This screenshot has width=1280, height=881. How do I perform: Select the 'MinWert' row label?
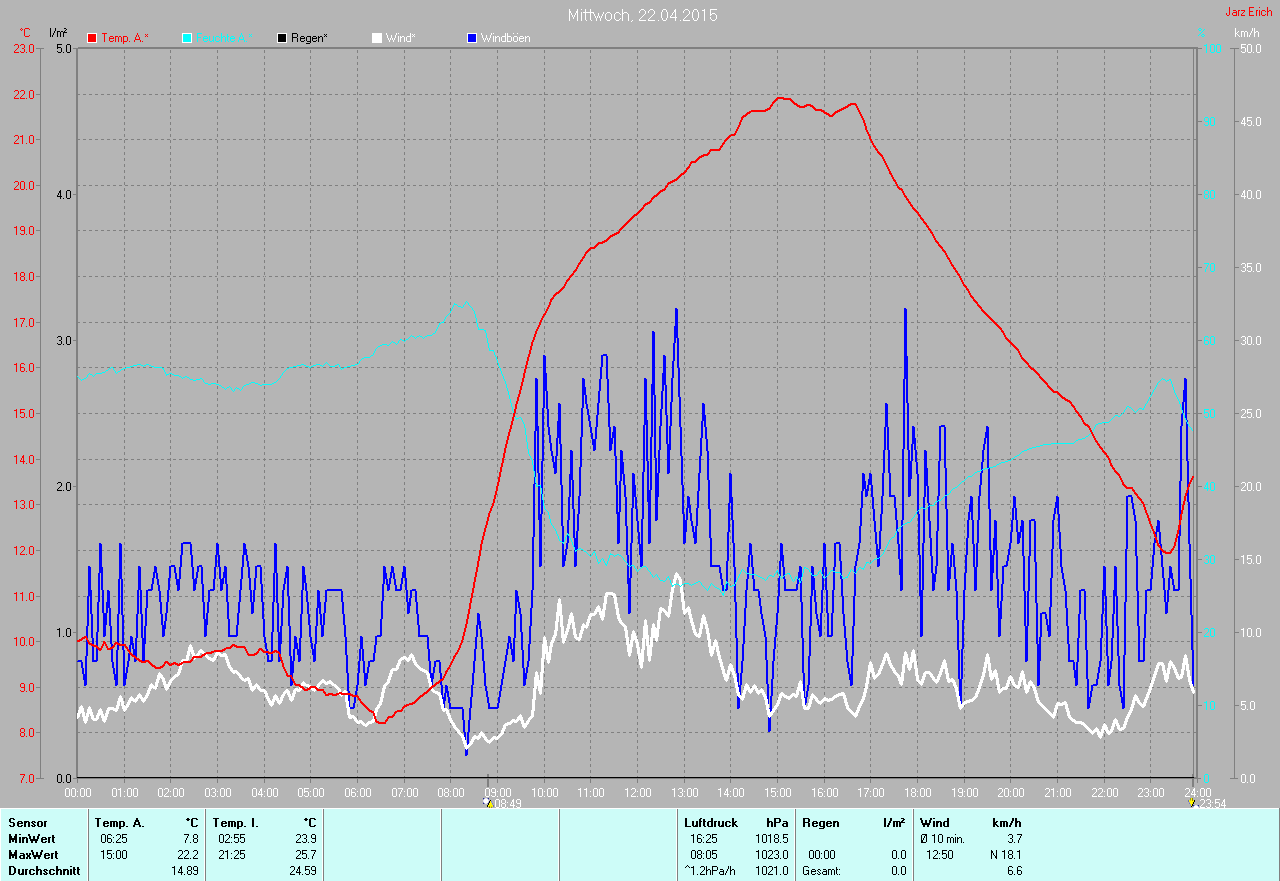pos(32,839)
